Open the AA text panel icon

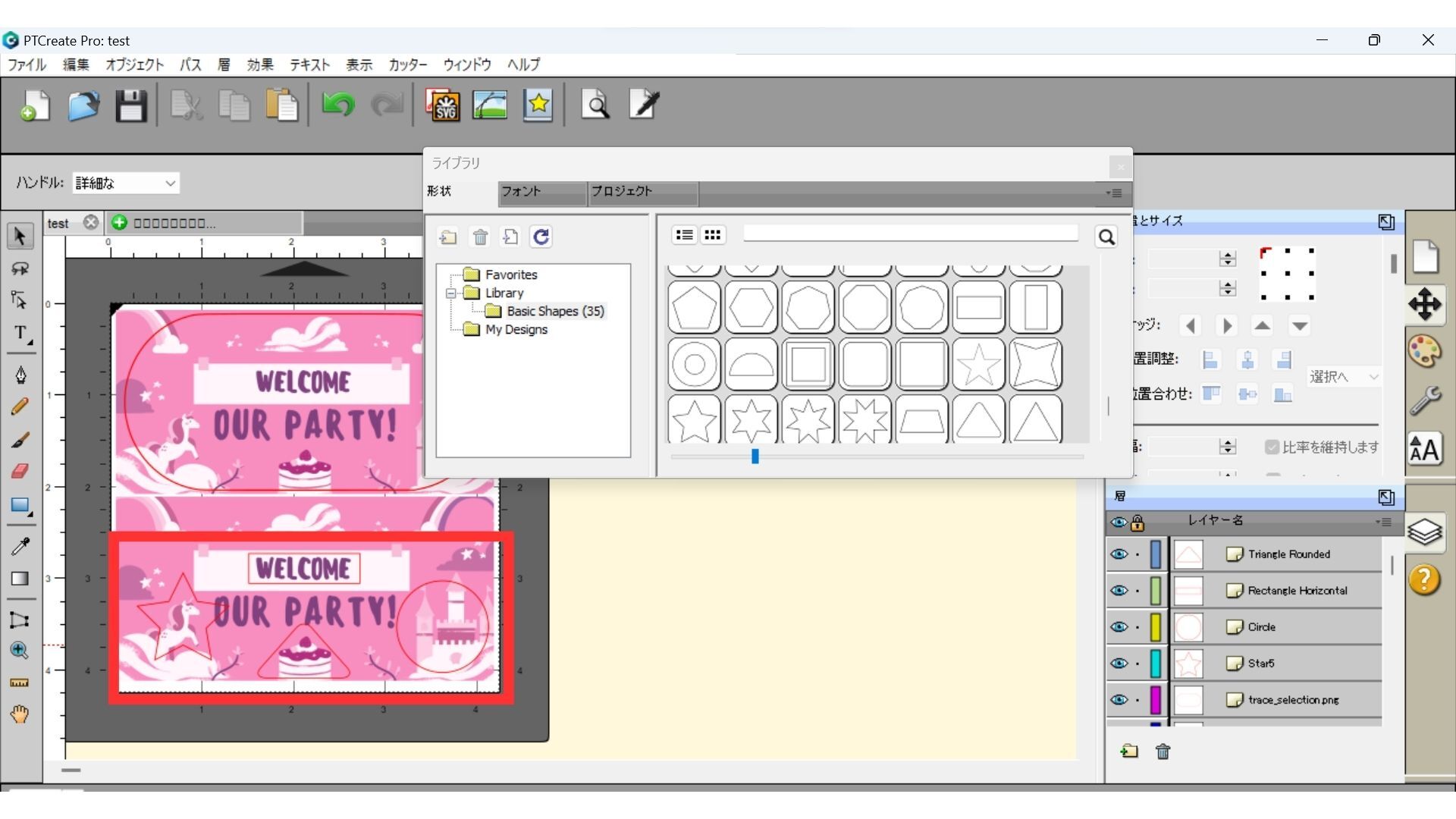(x=1425, y=450)
